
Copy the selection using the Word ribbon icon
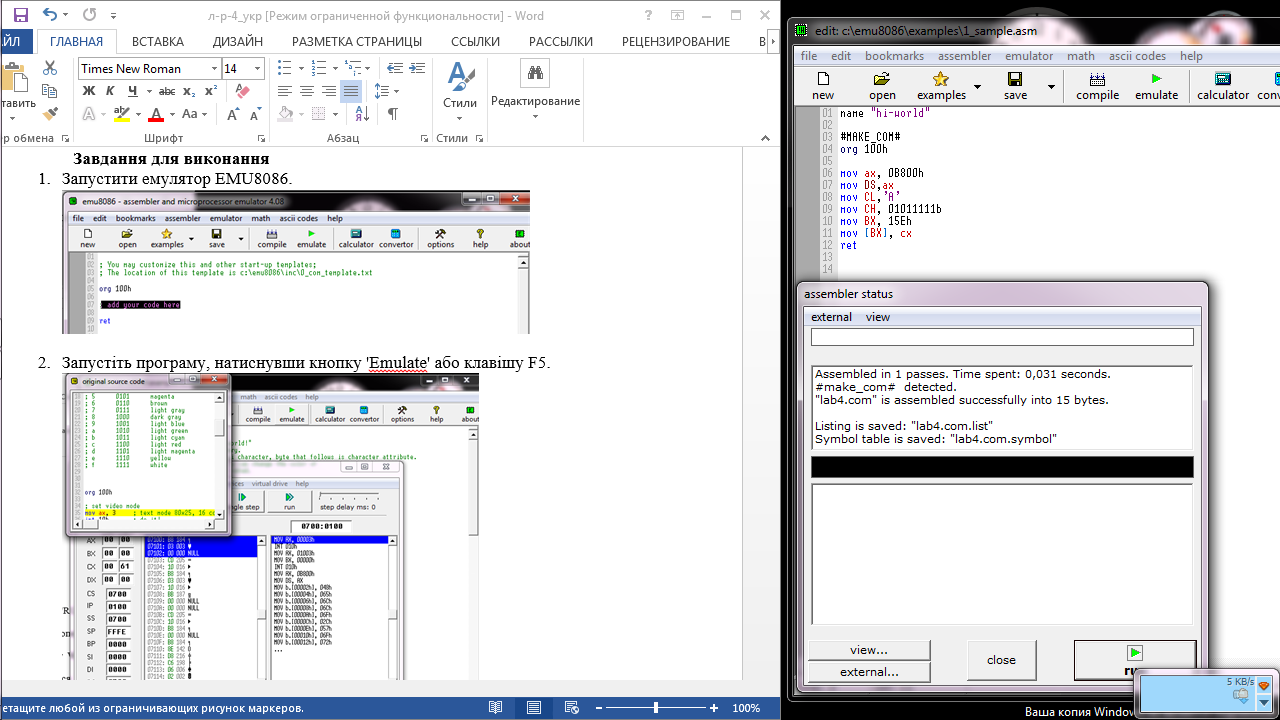point(50,91)
